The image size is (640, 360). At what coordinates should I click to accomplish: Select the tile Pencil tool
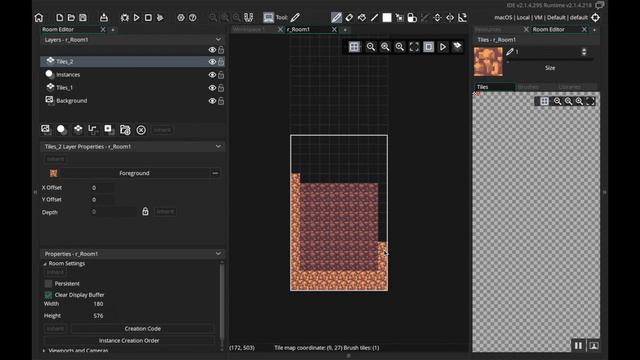pos(336,18)
